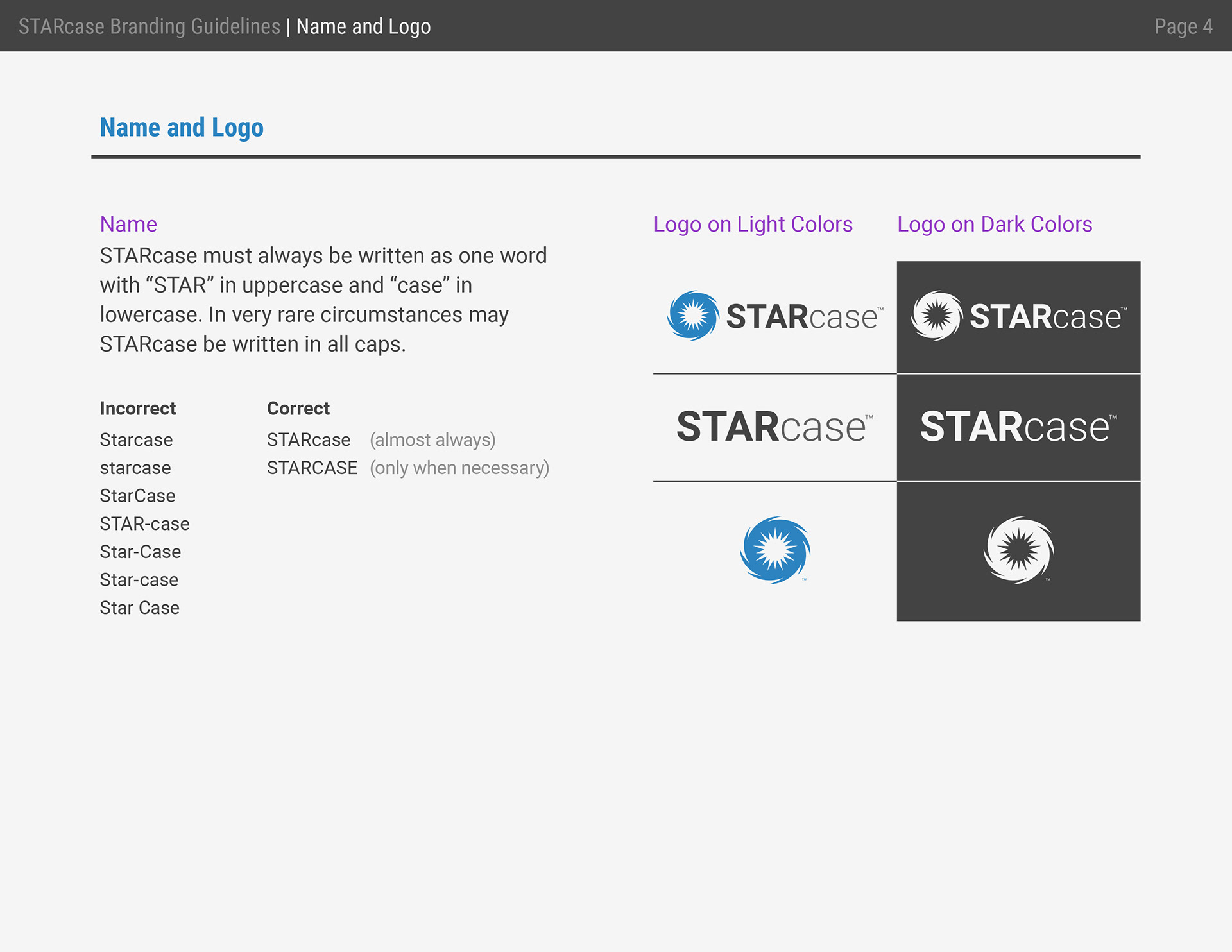Click the correct example 'STARcase'
Screen dimensions: 1232x952
coord(309,439)
